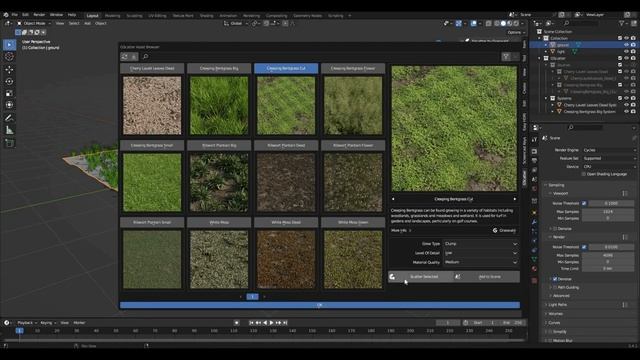Open the Render menu
640x360 pixels.
[x=39, y=15]
